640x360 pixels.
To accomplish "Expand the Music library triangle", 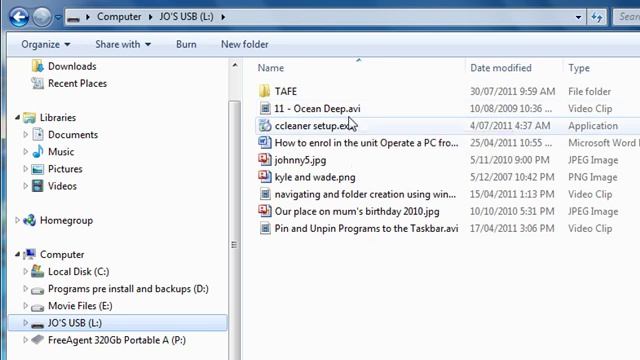I will (25, 151).
